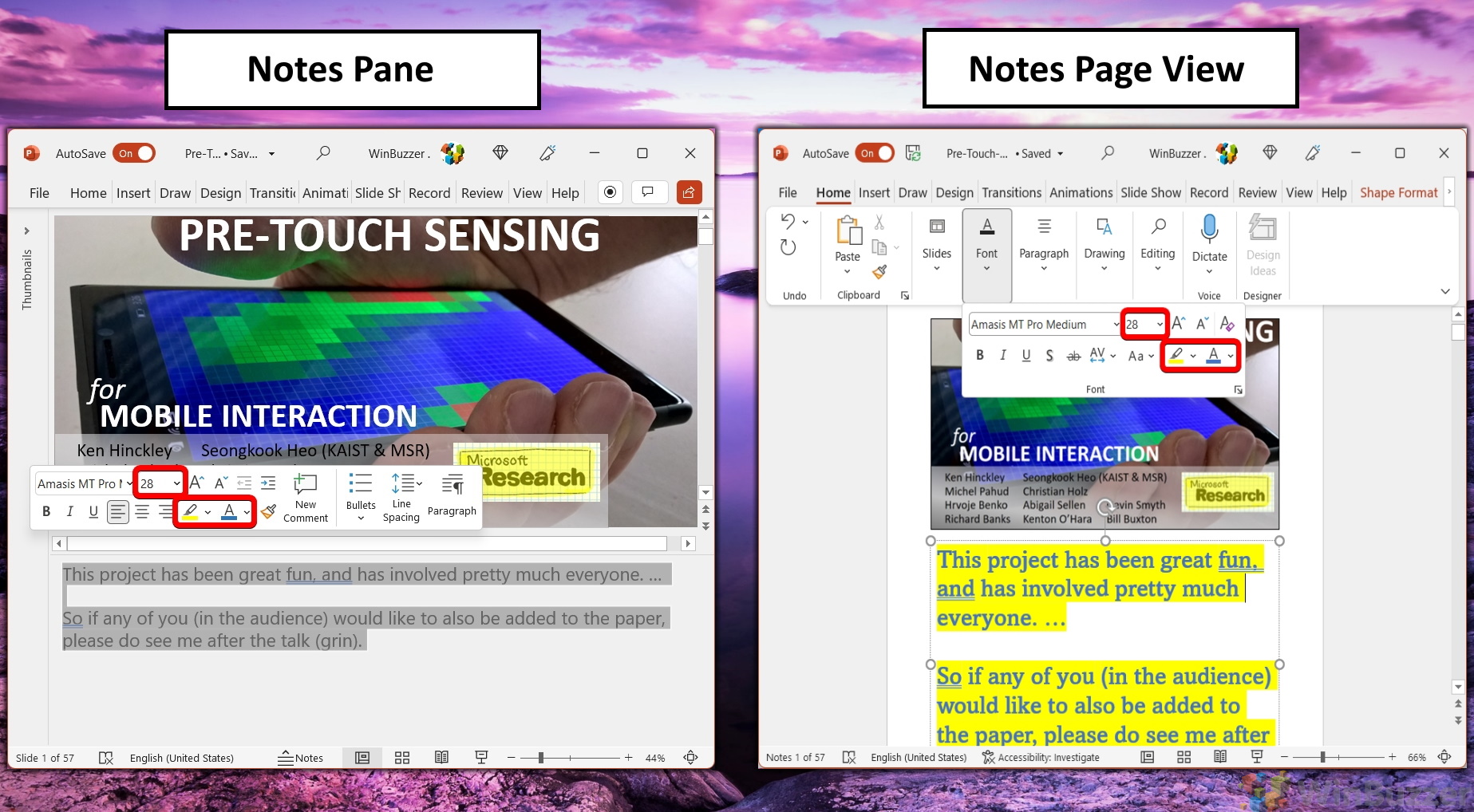Click Clear Formatting in right Font panel
The width and height of the screenshot is (1474, 812).
[1227, 324]
